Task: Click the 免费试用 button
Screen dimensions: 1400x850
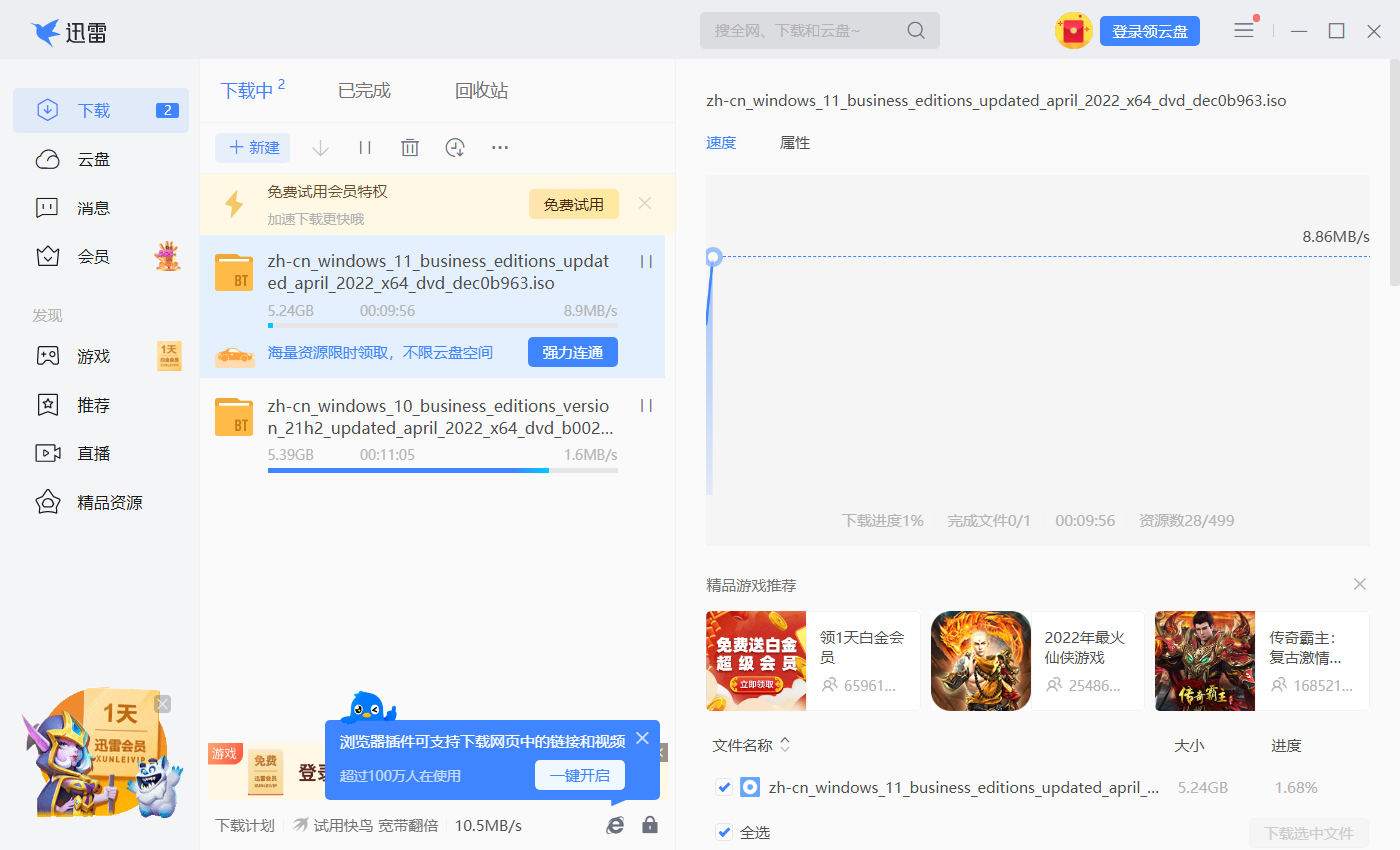Action: [x=574, y=204]
